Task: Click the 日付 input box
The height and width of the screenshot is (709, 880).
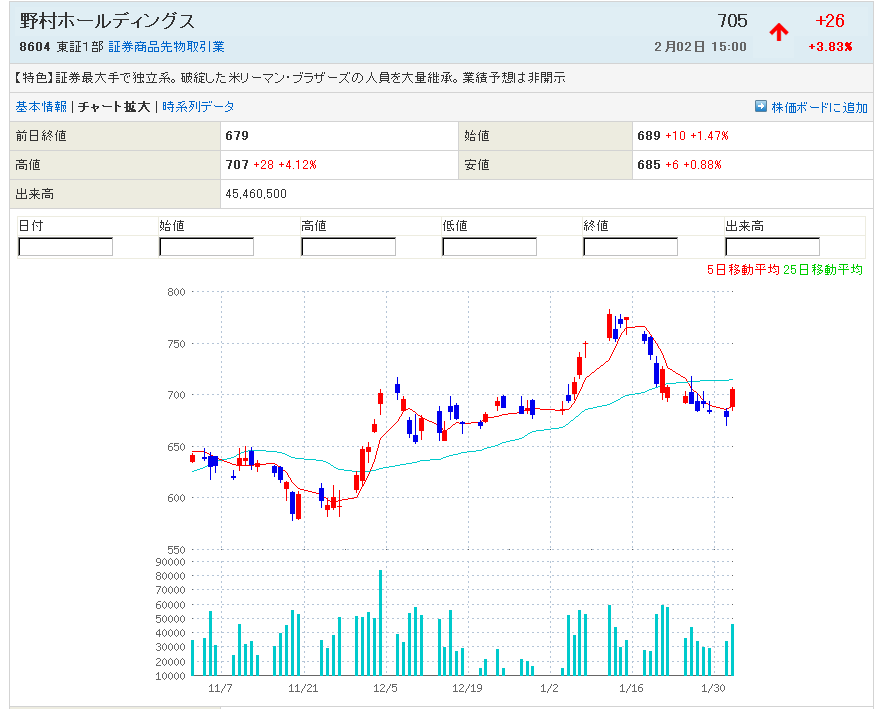Action: pos(65,247)
